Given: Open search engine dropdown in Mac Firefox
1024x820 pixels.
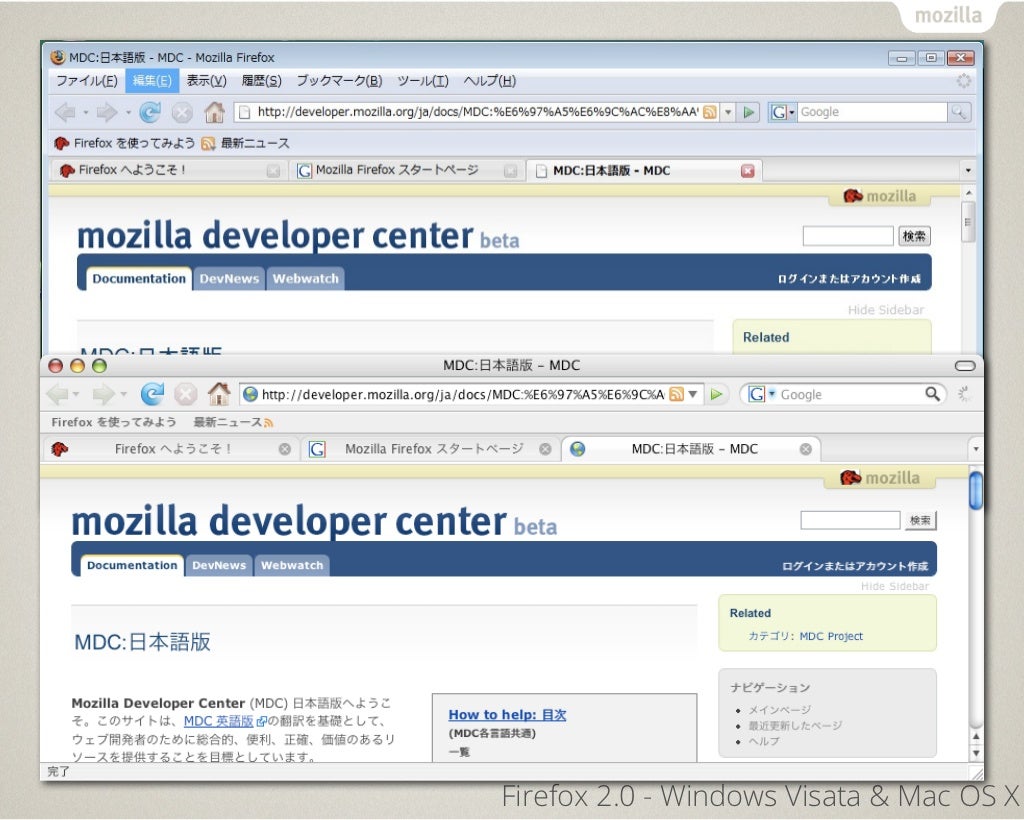Looking at the screenshot, I should click(771, 394).
